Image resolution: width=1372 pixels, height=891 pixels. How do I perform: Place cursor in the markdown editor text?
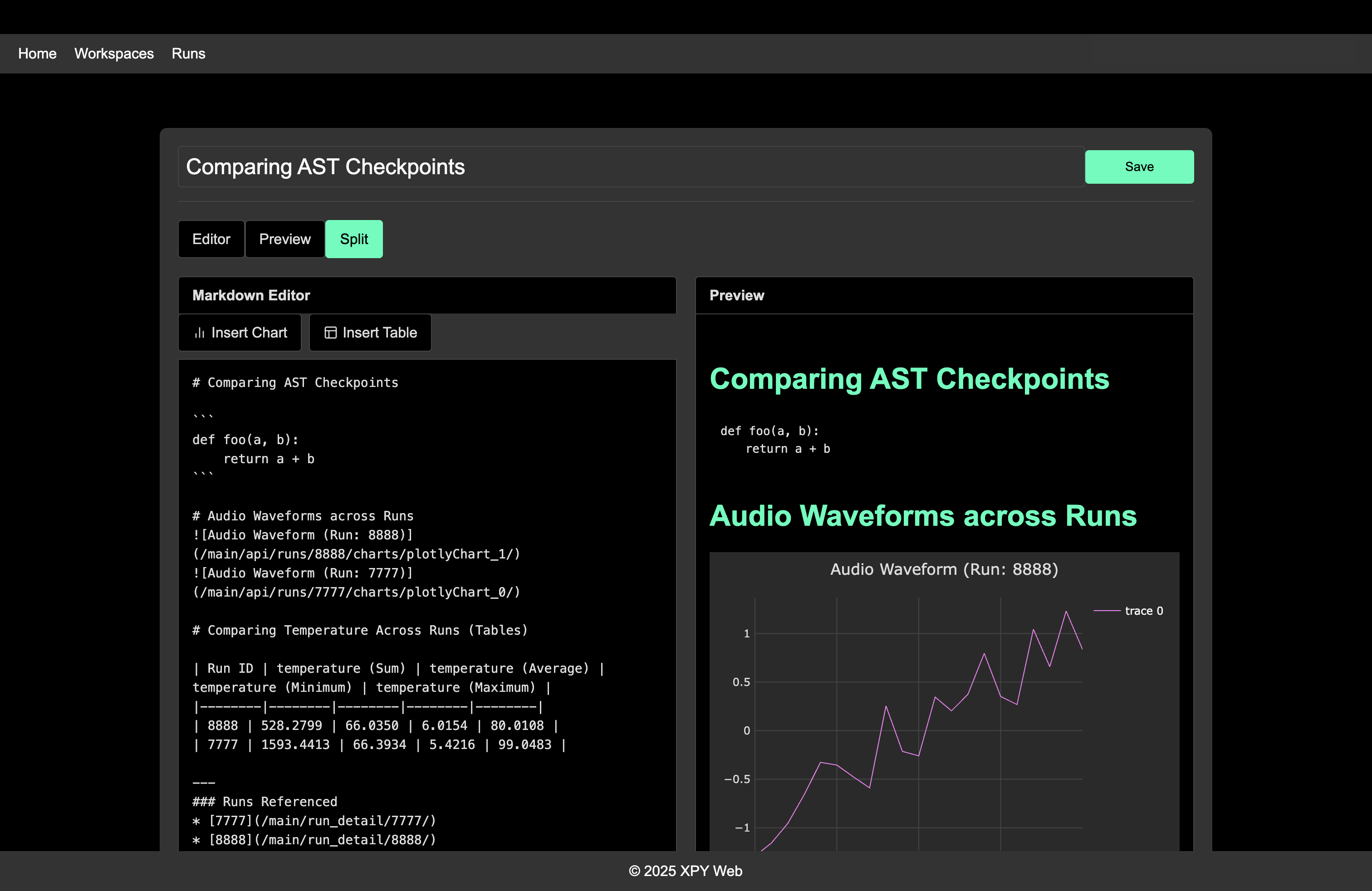[427, 605]
